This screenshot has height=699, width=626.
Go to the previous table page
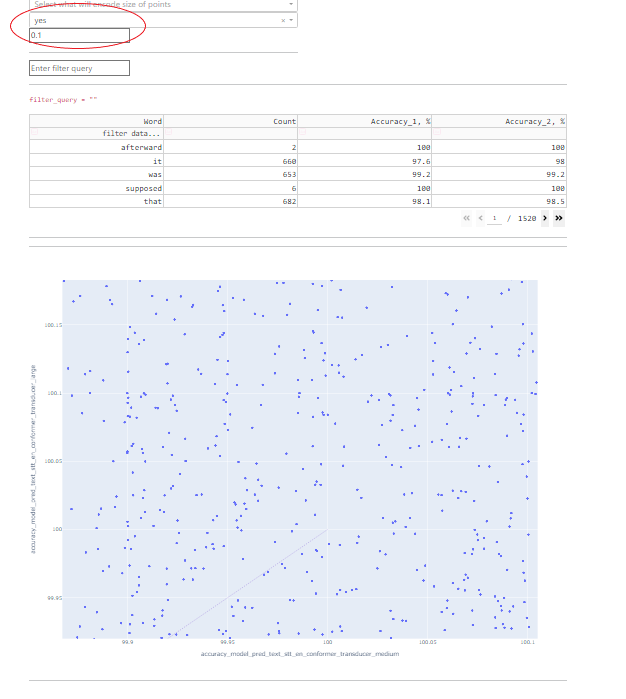click(480, 218)
